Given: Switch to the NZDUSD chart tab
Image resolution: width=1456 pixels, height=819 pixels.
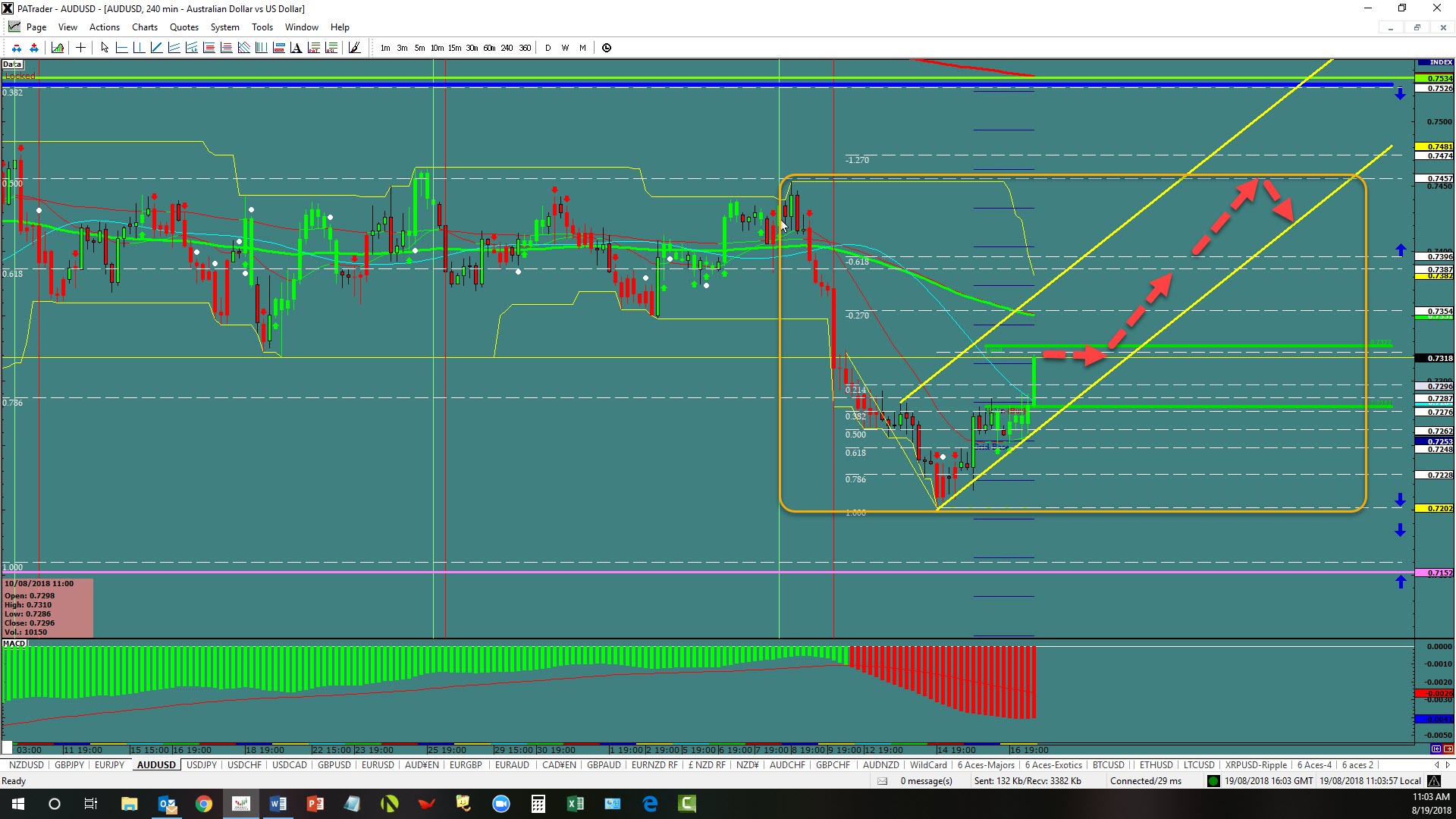Looking at the screenshot, I should point(27,765).
